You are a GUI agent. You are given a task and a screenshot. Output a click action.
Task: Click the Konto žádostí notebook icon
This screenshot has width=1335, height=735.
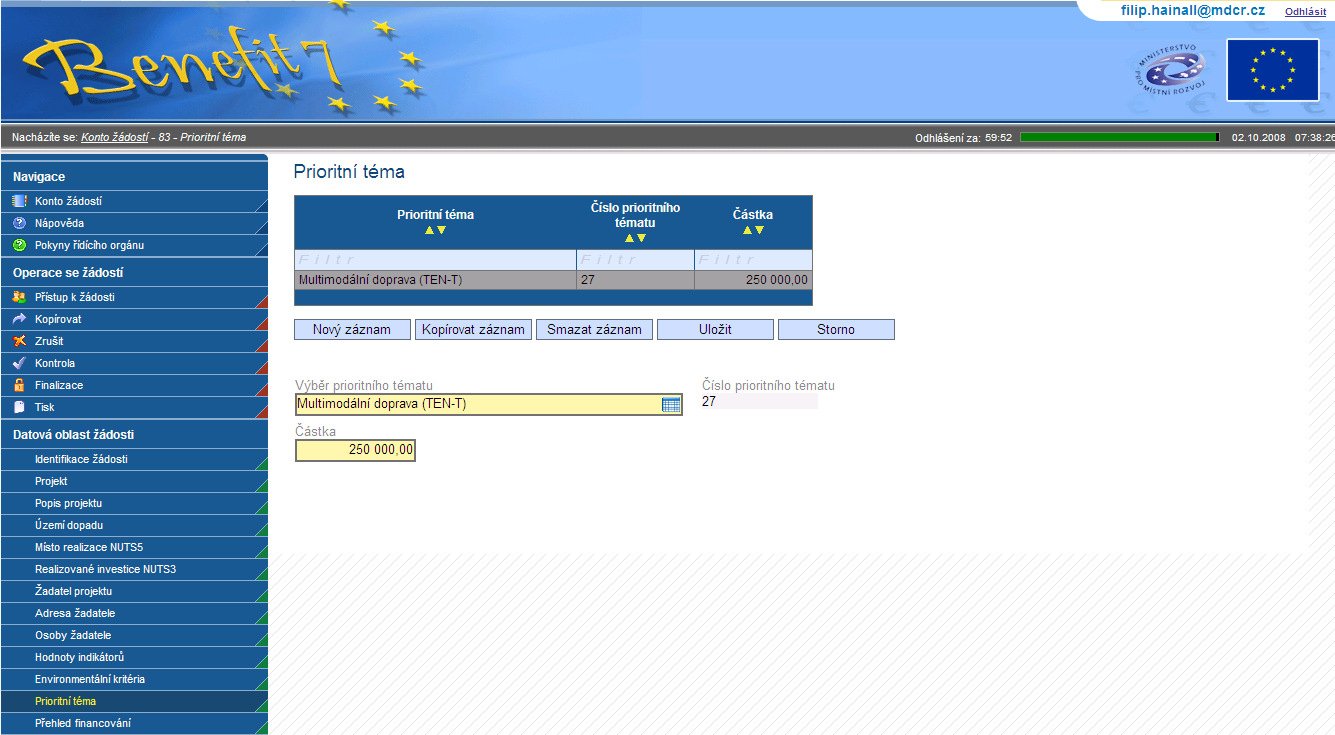pyautogui.click(x=19, y=201)
